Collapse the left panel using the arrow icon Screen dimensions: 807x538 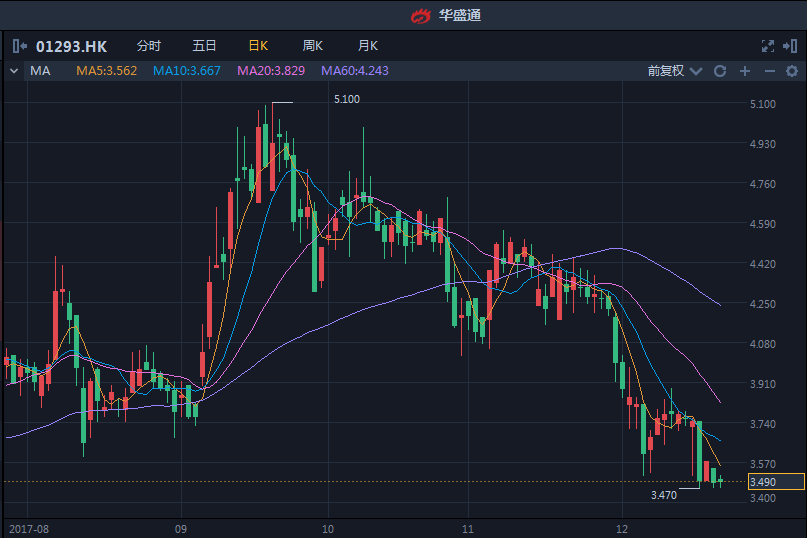[x=19, y=46]
